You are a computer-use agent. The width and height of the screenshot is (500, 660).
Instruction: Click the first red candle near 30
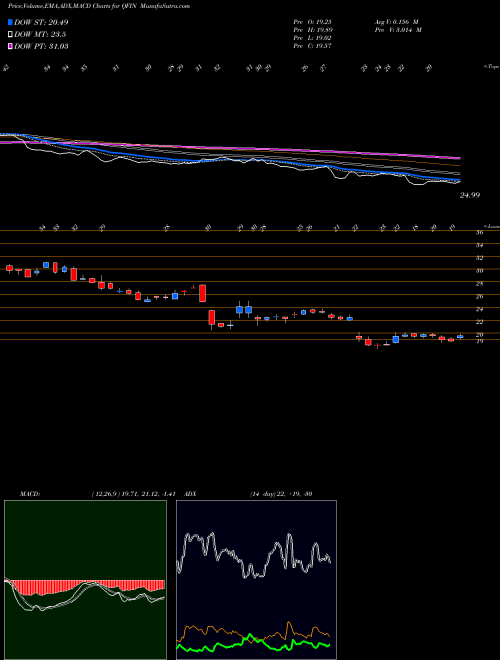point(9,268)
